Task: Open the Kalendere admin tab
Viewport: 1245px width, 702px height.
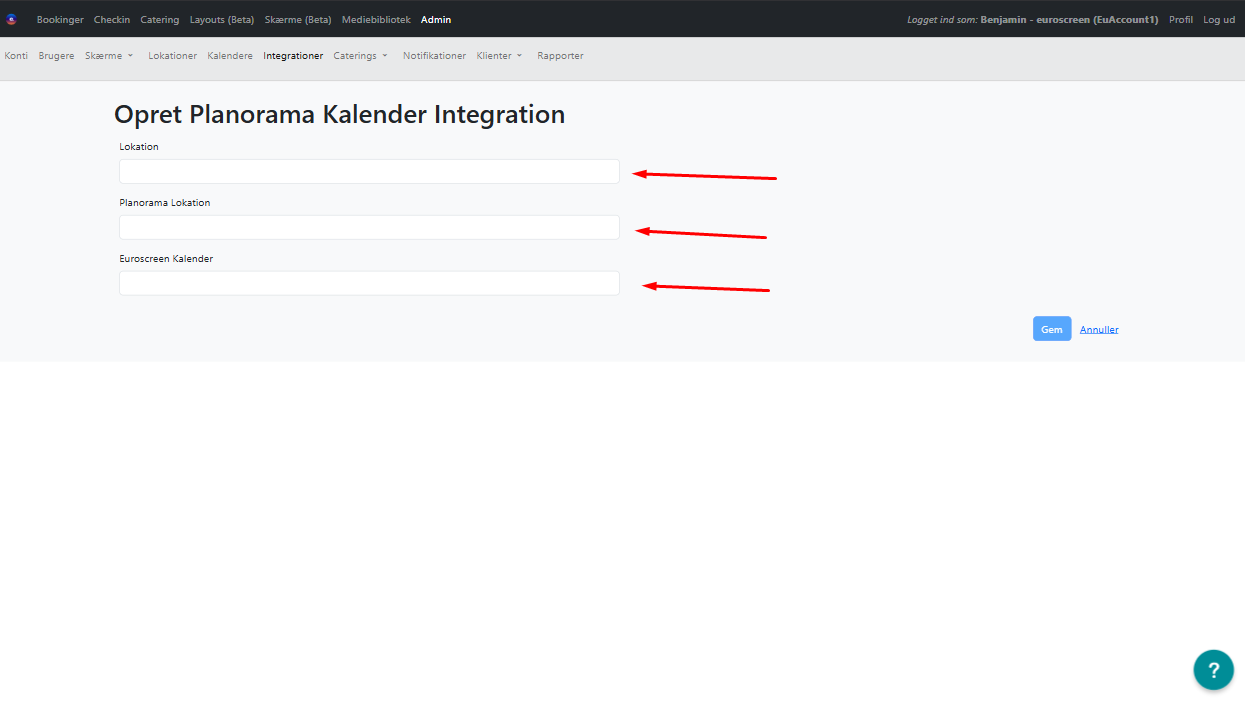Action: (230, 56)
